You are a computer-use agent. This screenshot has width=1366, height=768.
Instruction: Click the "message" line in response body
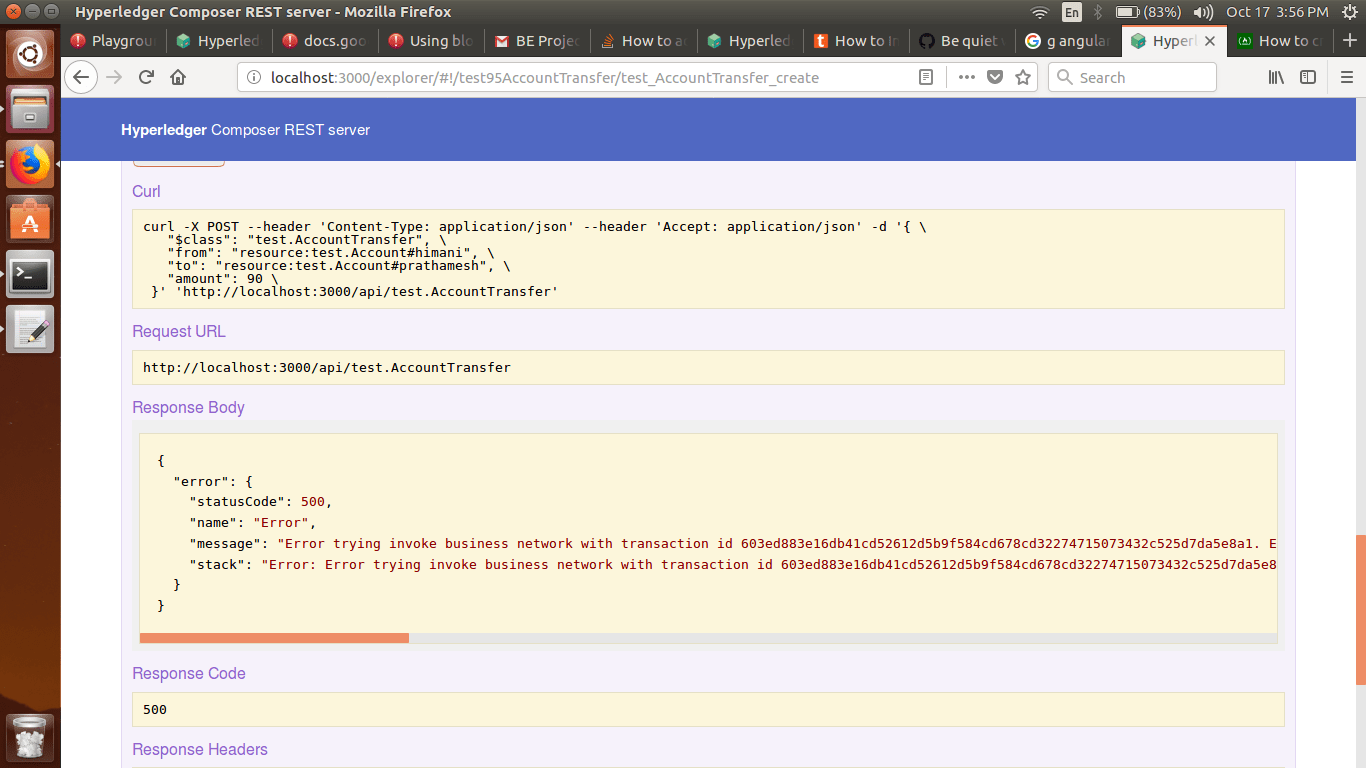point(733,543)
